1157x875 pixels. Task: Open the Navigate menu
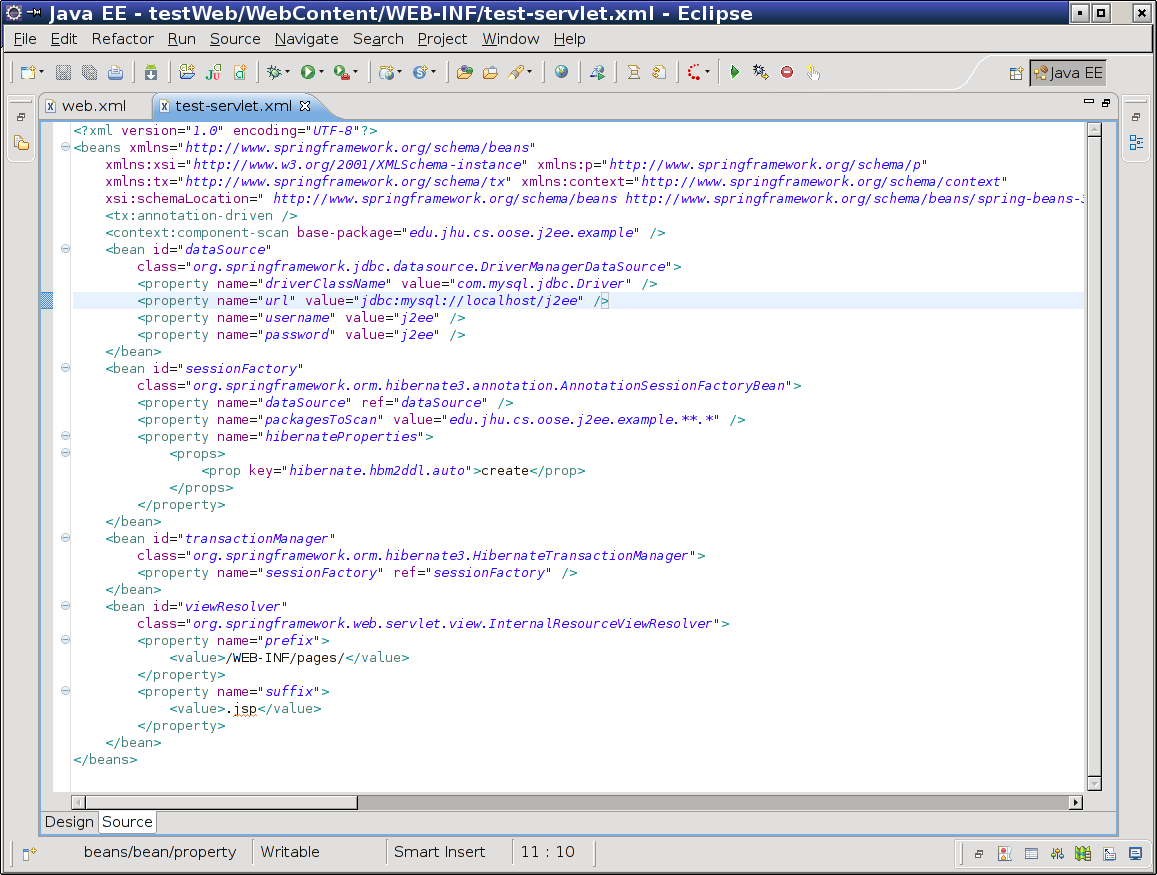[306, 39]
